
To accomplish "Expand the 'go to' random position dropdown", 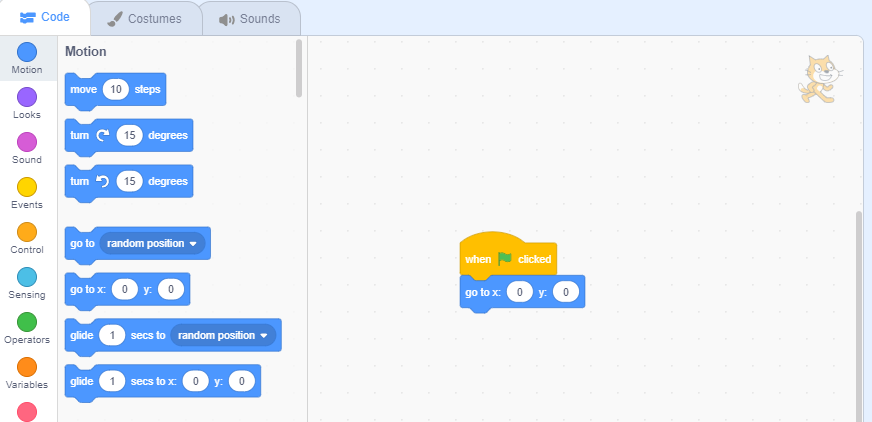I will tap(153, 243).
